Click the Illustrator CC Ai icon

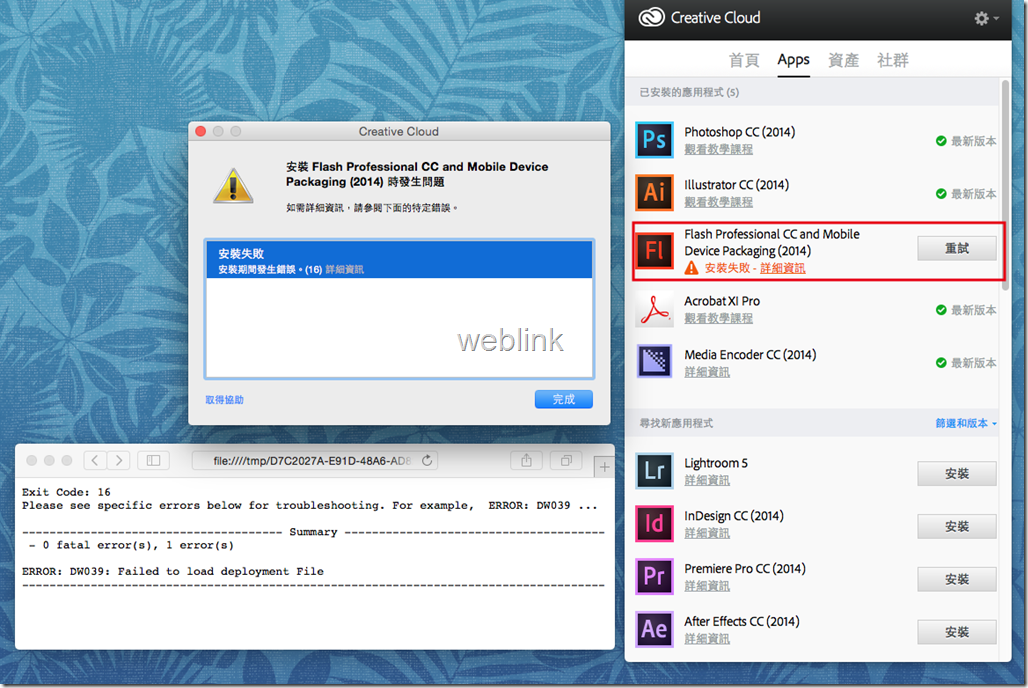tap(654, 192)
